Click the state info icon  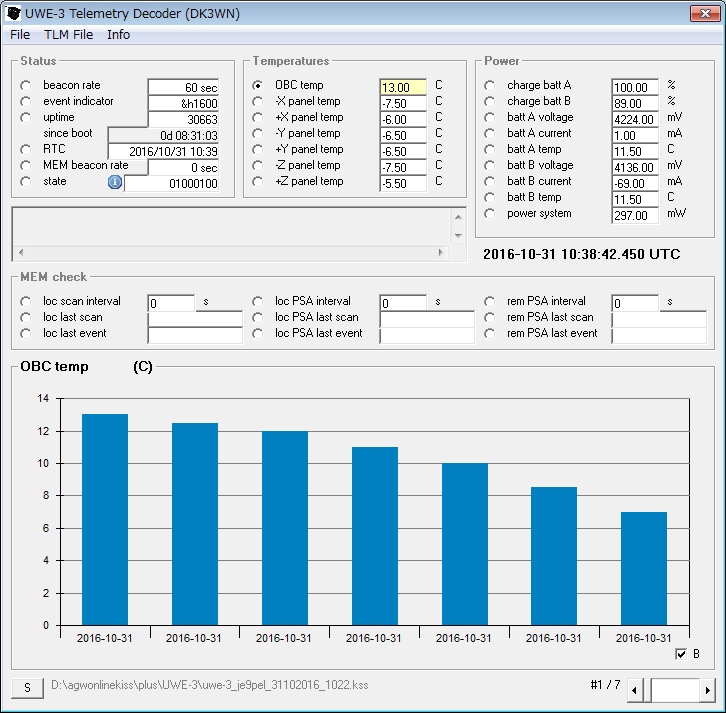[115, 182]
